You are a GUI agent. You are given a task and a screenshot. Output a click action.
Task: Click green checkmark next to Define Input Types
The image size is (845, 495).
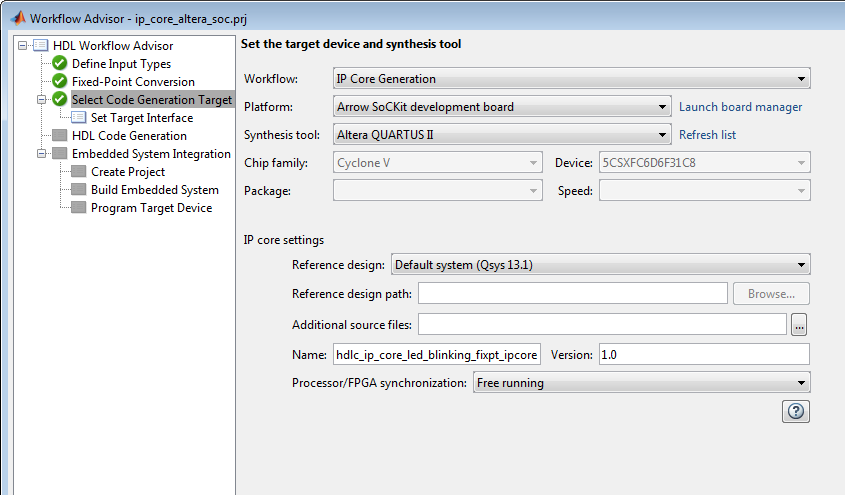(60, 64)
